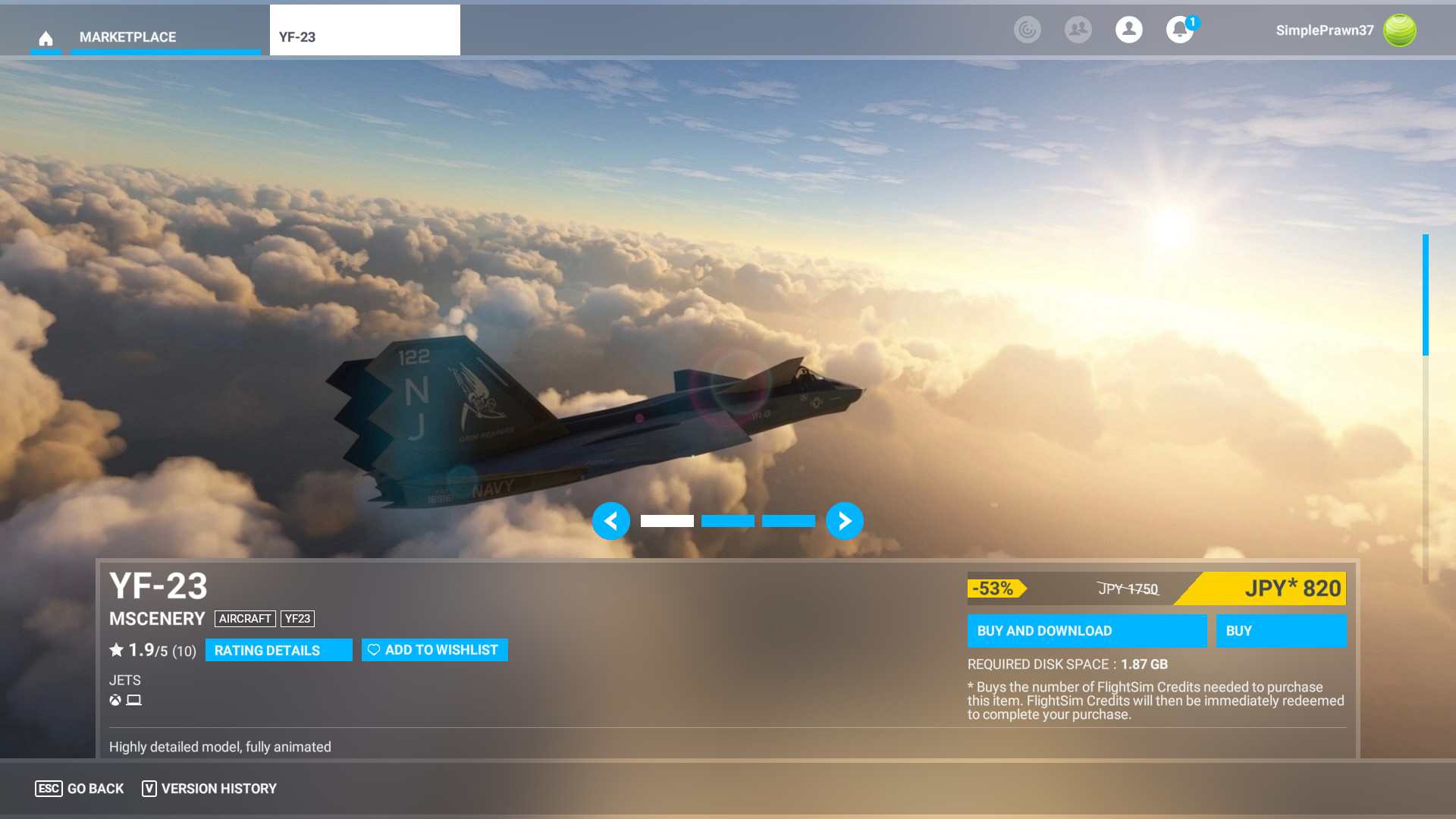1456x819 pixels.
Task: Select the second screenshot indicator bar
Action: point(728,521)
